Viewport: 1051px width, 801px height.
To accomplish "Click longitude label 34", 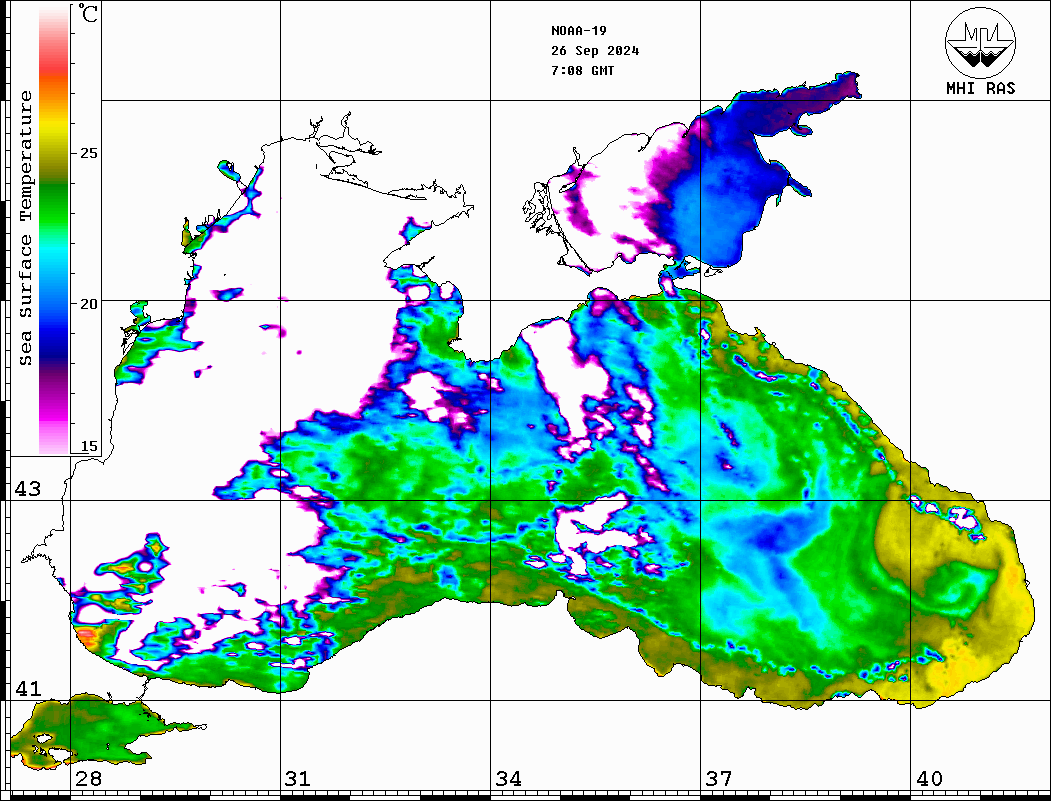I will pos(508,779).
